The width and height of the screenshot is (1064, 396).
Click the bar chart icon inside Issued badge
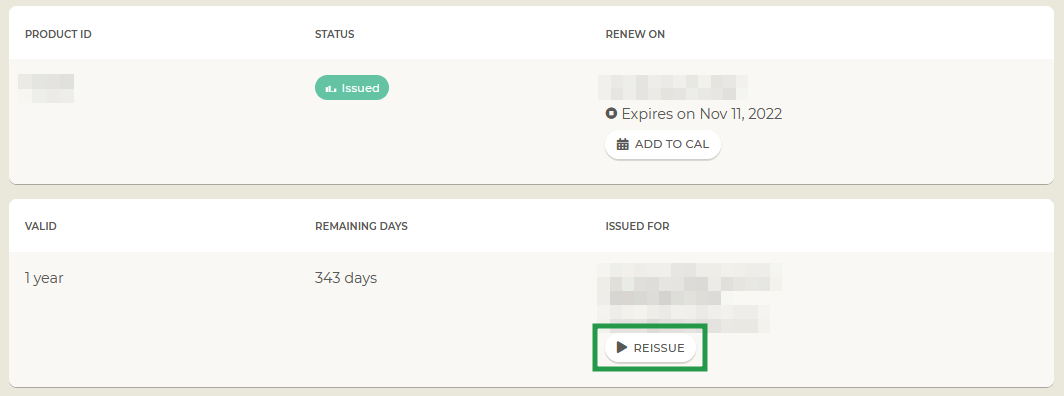click(x=331, y=88)
